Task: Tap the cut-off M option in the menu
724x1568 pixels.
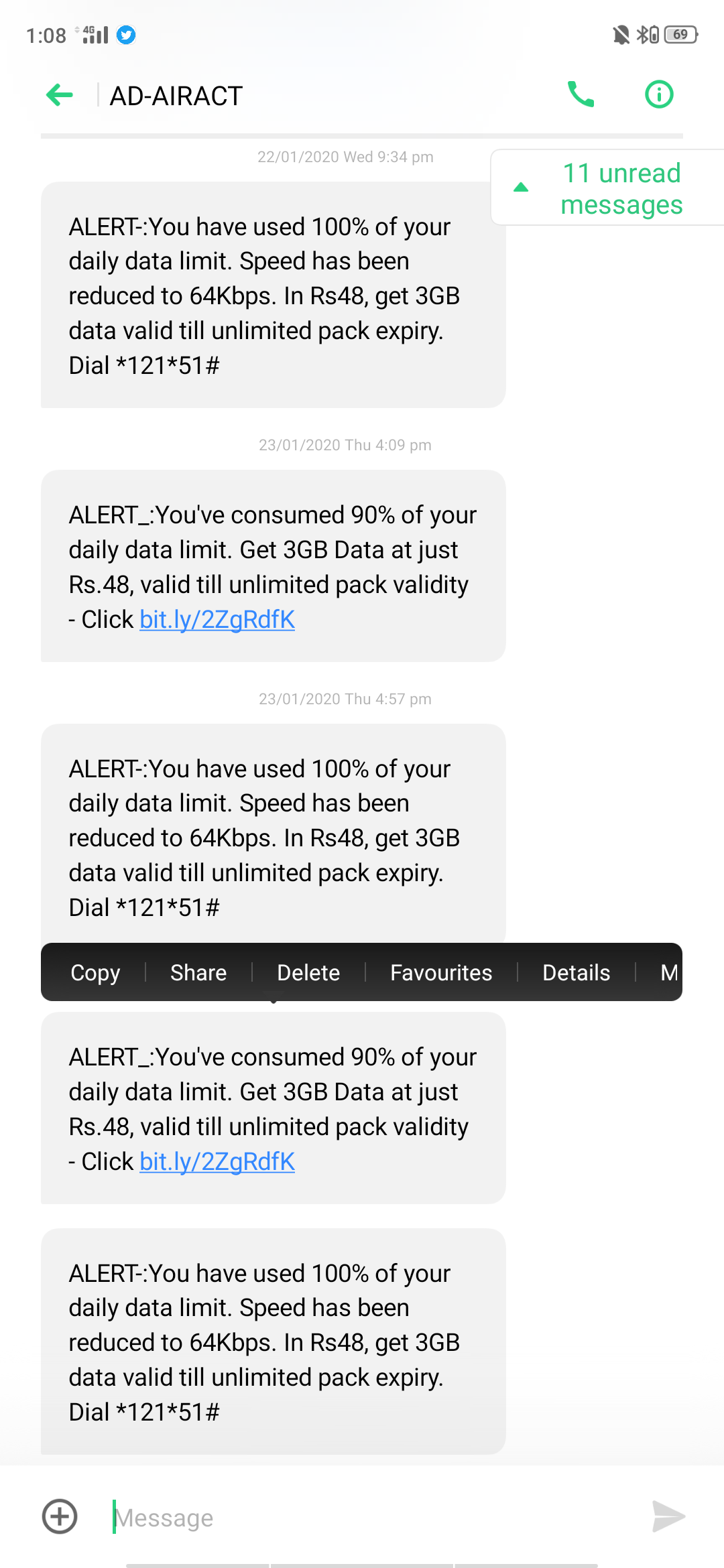Action: pyautogui.click(x=668, y=972)
